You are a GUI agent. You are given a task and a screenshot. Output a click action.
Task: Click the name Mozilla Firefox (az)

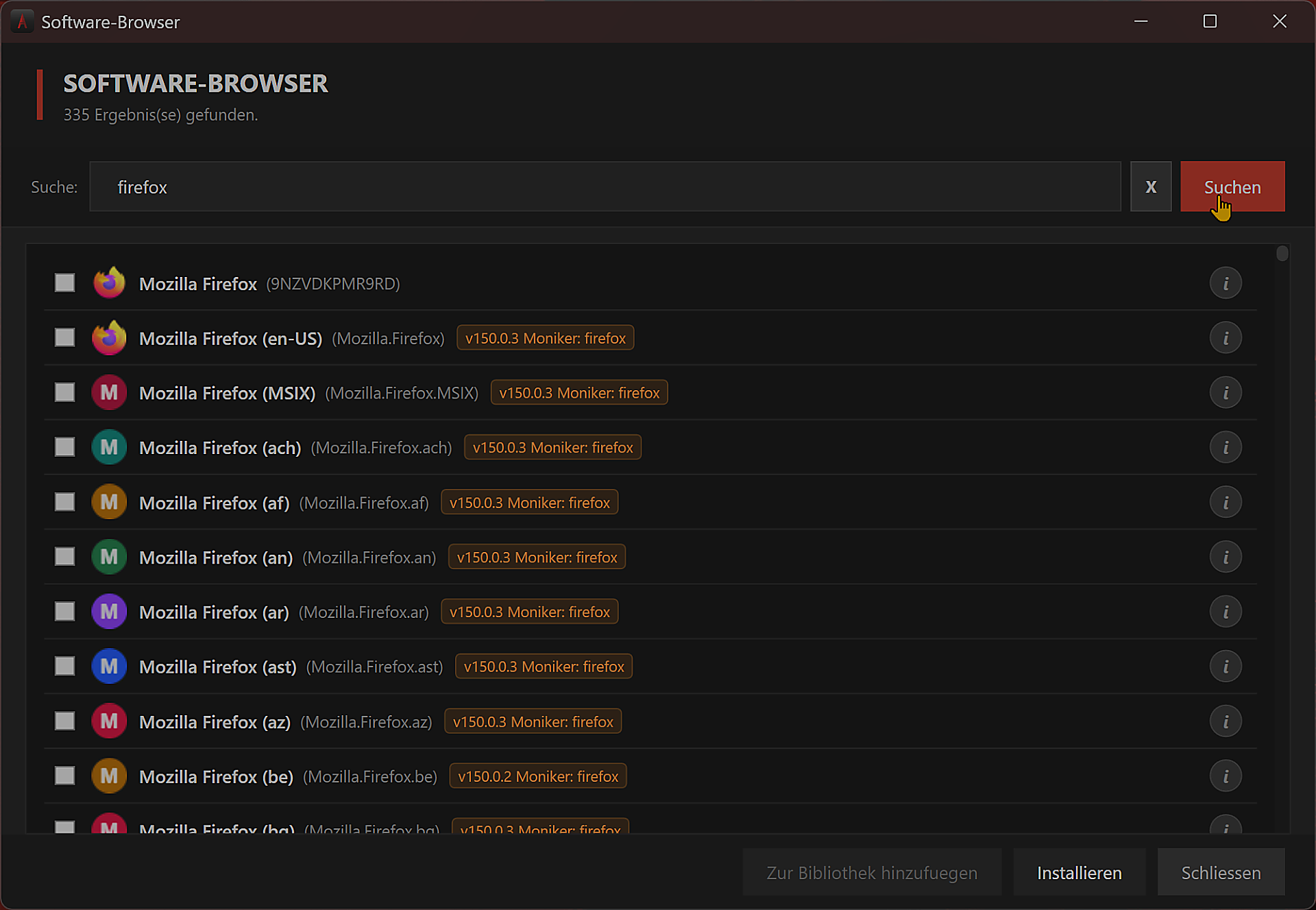pos(215,721)
